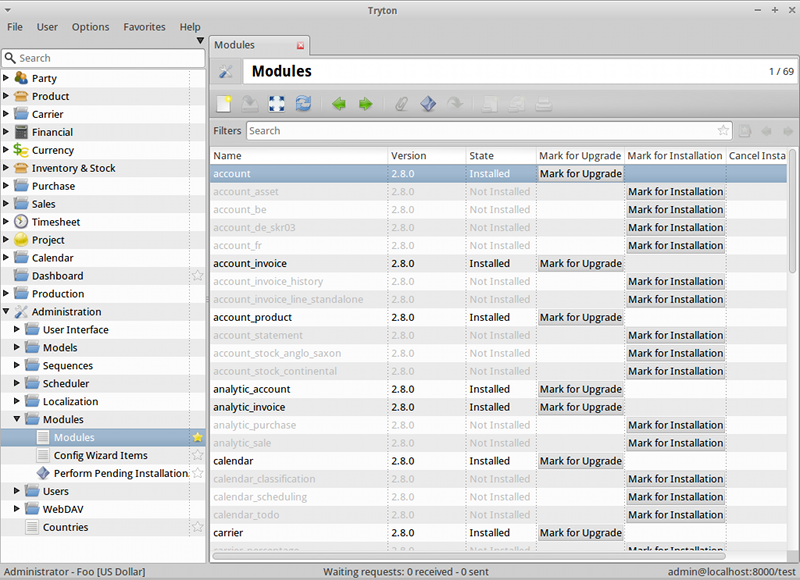Viewport: 800px width, 580px height.
Task: Click the bookmark star in Filters search
Action: (723, 131)
